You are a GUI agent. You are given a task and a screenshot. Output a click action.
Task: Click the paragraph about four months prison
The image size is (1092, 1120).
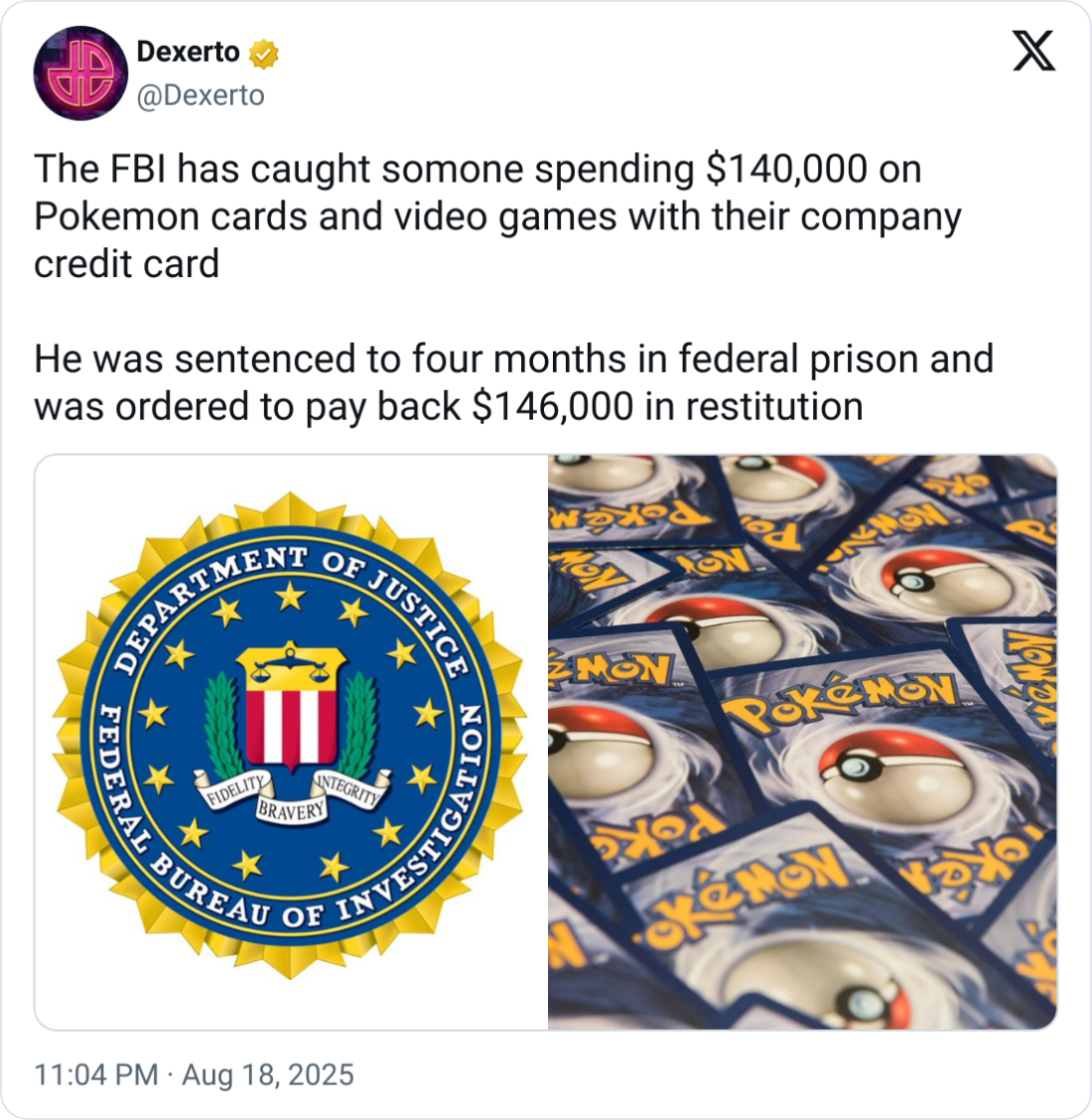click(x=513, y=382)
